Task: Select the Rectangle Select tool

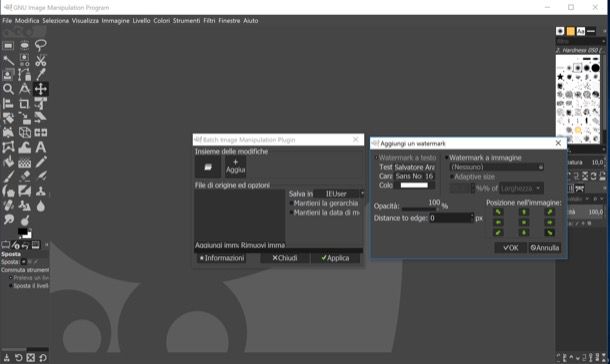Action: pos(8,46)
